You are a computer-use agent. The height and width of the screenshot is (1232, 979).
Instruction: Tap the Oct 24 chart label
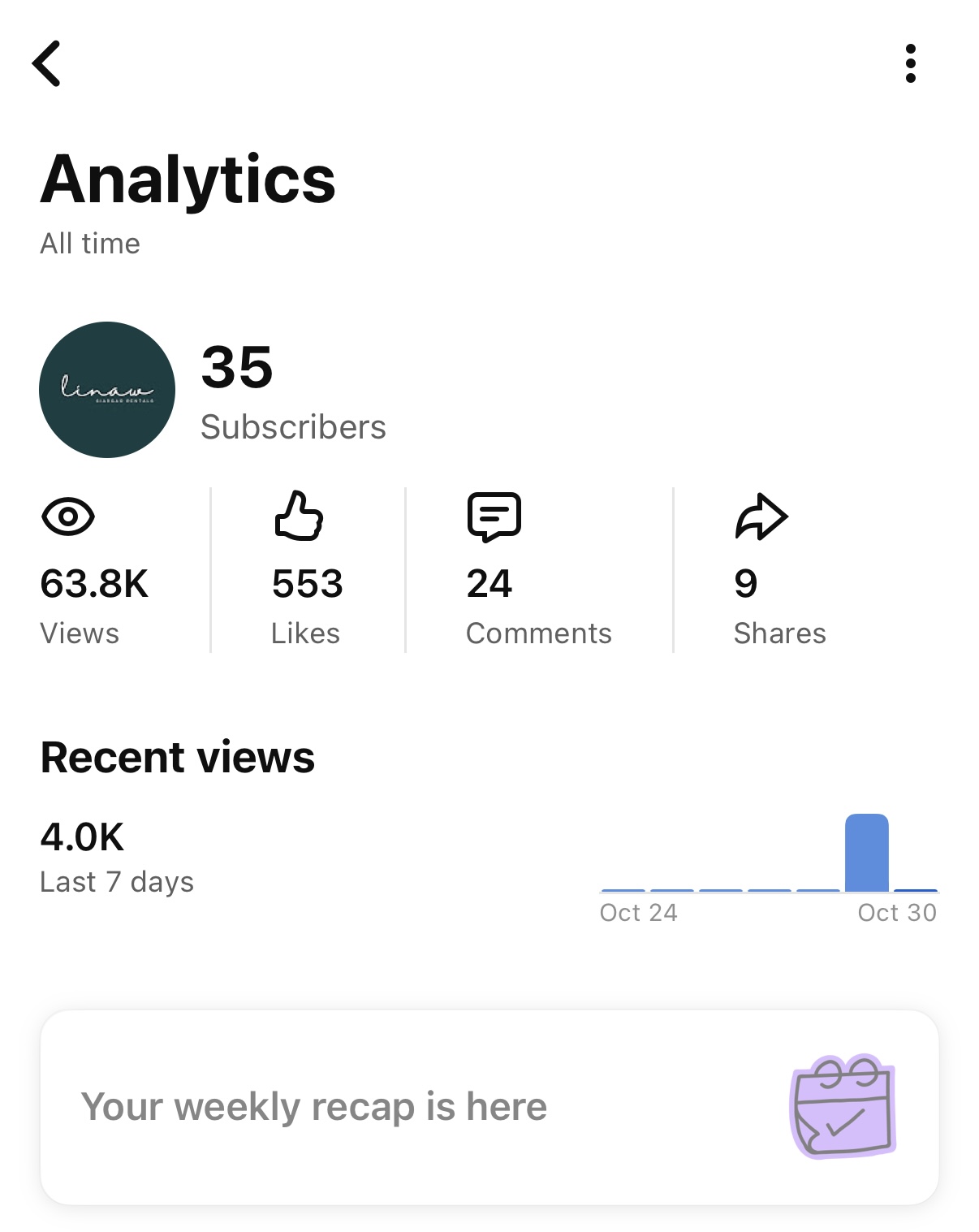(638, 913)
